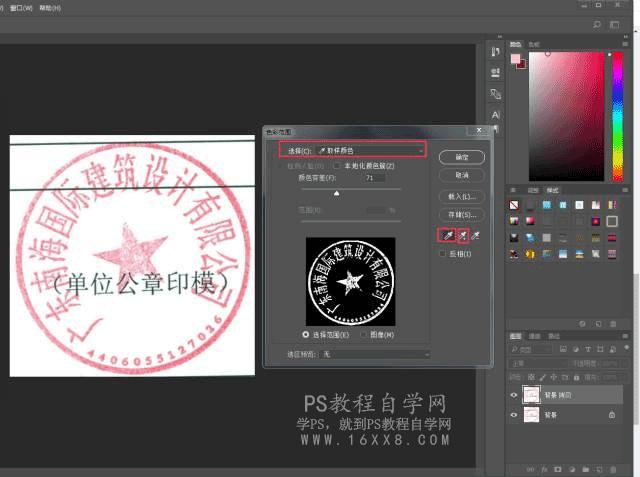Switch to the 样式 styles tab

coord(553,189)
